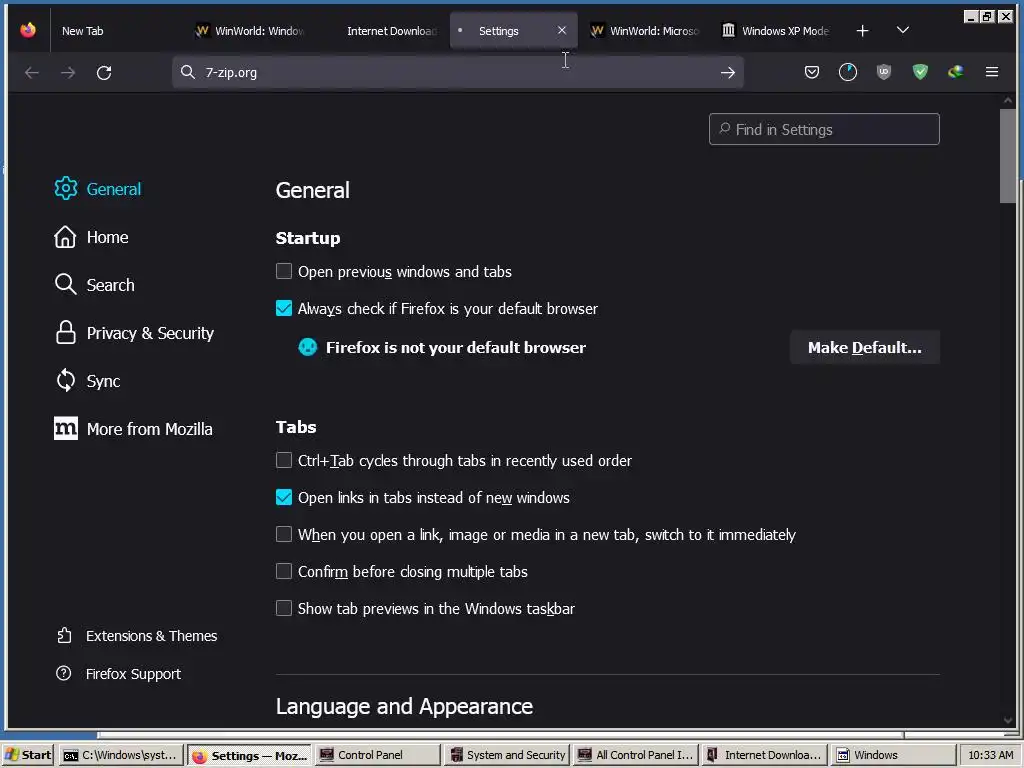Viewport: 1024px width, 768px height.
Task: Switch to the New Tab tab
Action: click(x=116, y=31)
